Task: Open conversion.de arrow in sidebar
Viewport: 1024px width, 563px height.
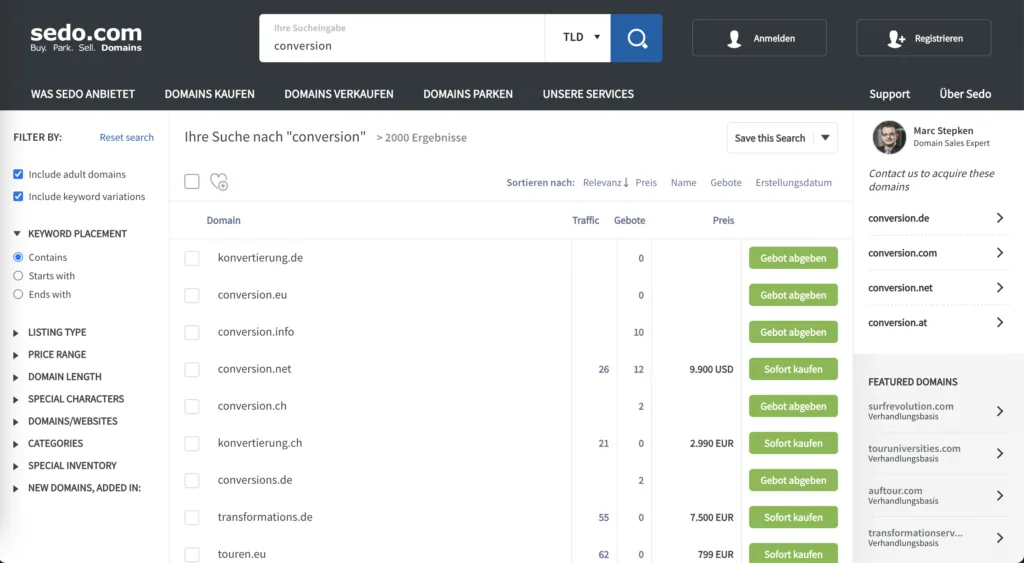Action: click(x=1000, y=218)
